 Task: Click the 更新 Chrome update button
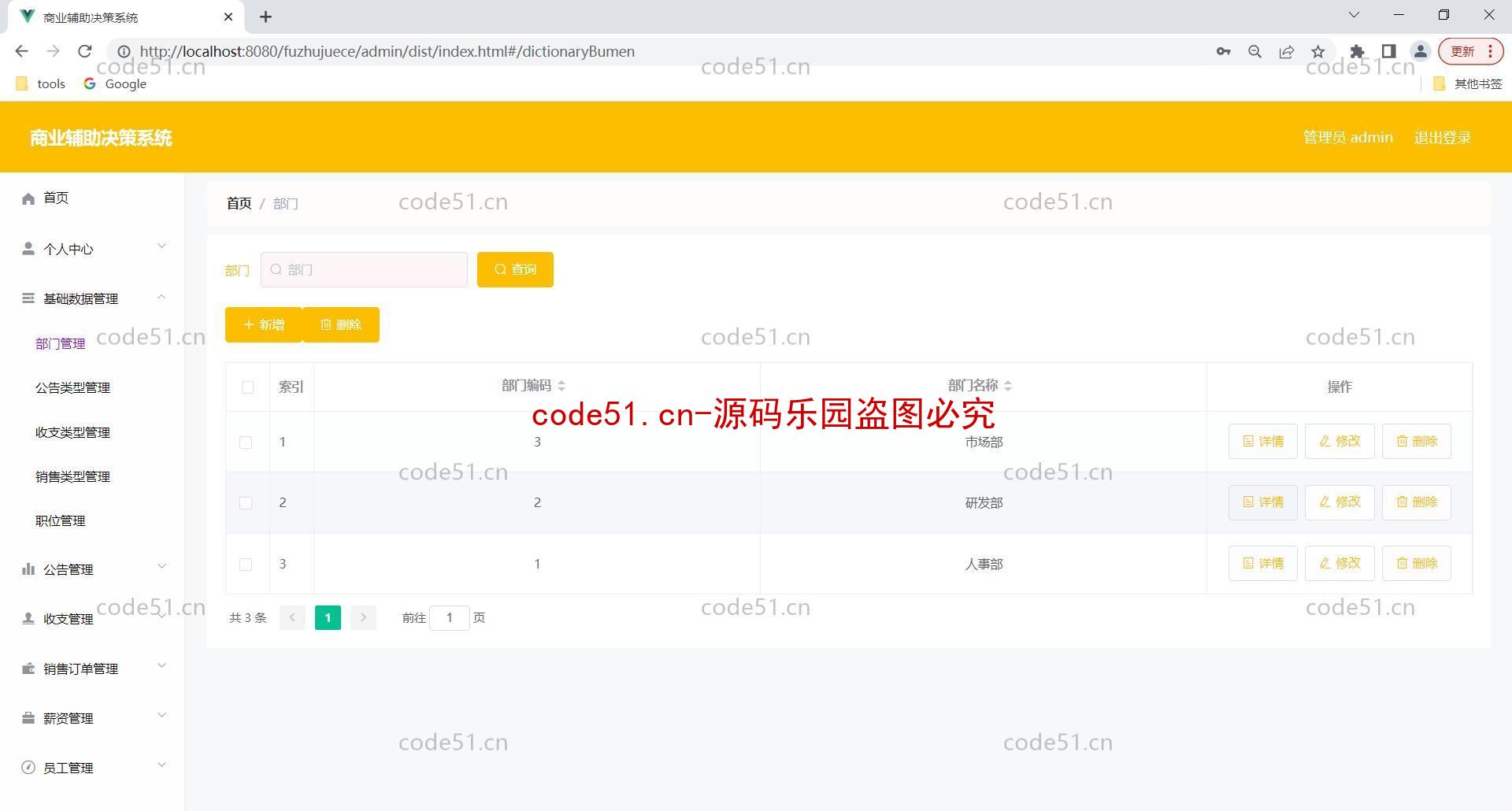click(1471, 51)
